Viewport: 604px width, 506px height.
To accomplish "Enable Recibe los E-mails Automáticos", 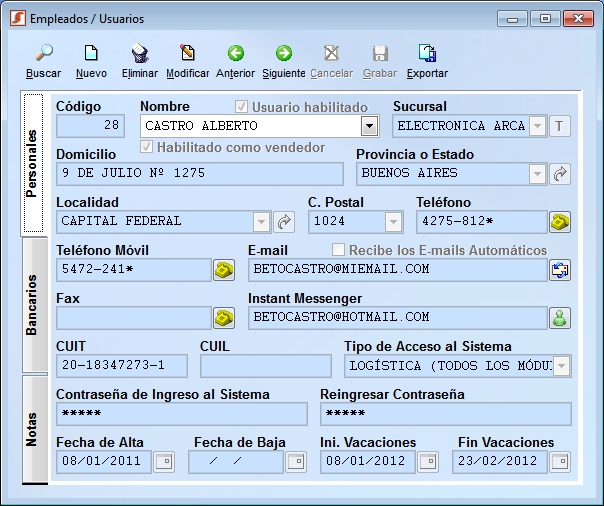I will (x=338, y=250).
